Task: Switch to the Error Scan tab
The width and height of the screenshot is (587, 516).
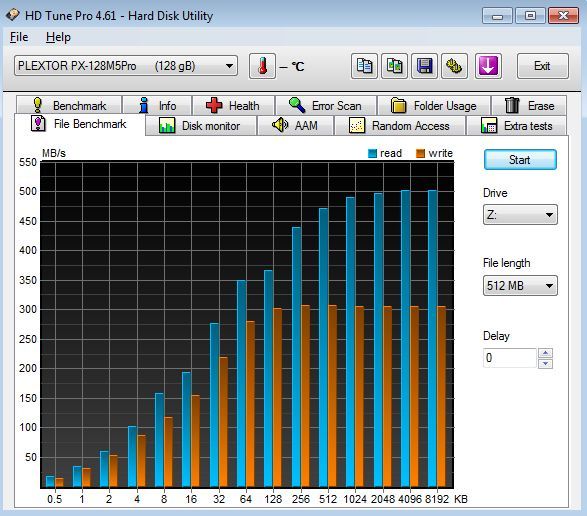Action: pyautogui.click(x=326, y=106)
